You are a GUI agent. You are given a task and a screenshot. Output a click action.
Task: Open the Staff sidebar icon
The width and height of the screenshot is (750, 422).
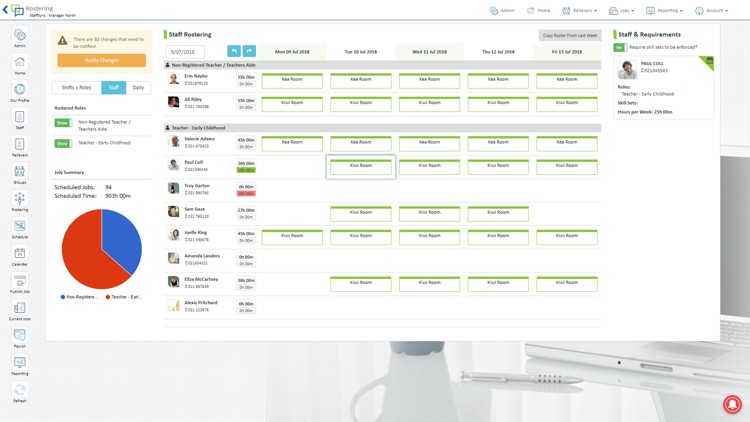20,117
